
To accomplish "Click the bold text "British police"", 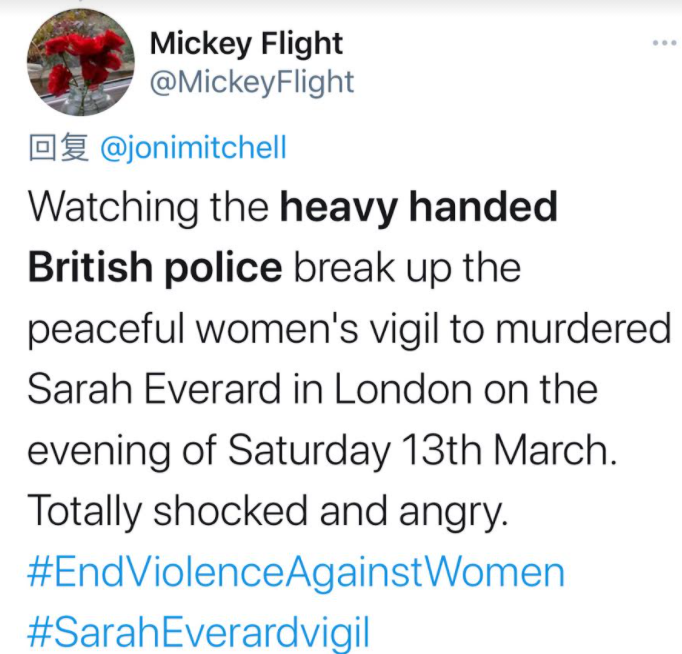I will 154,268.
